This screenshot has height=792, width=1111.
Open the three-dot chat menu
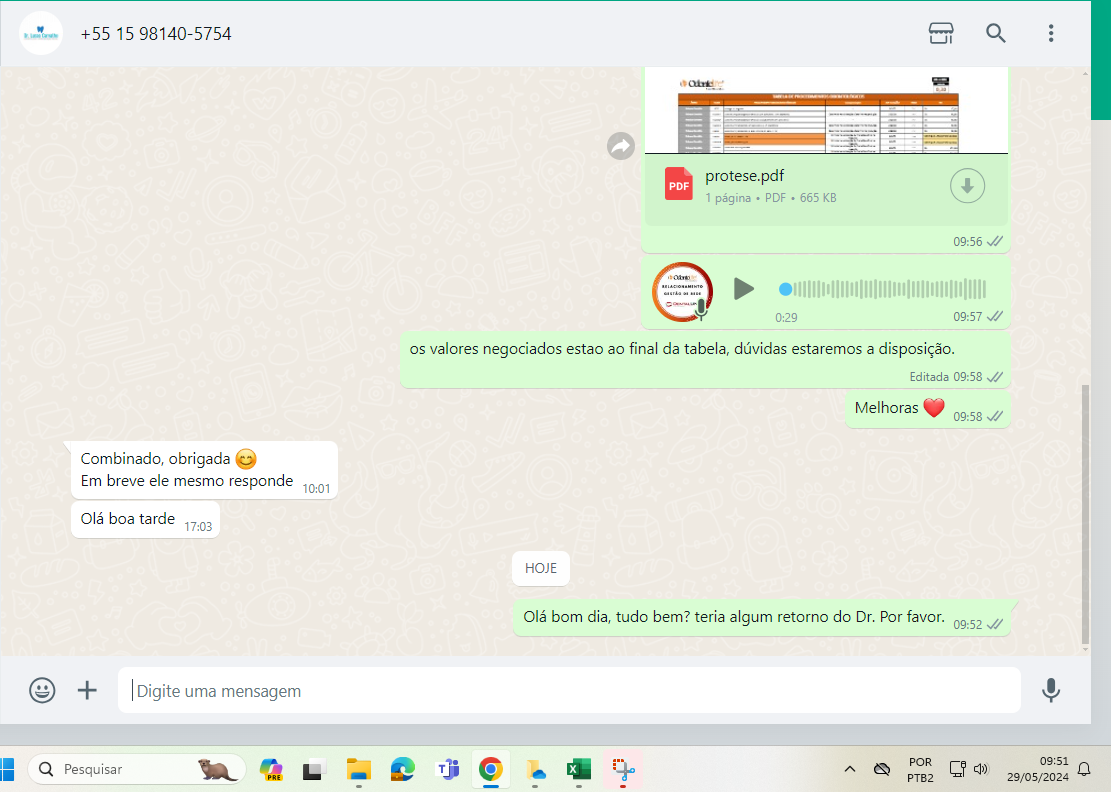[1050, 33]
